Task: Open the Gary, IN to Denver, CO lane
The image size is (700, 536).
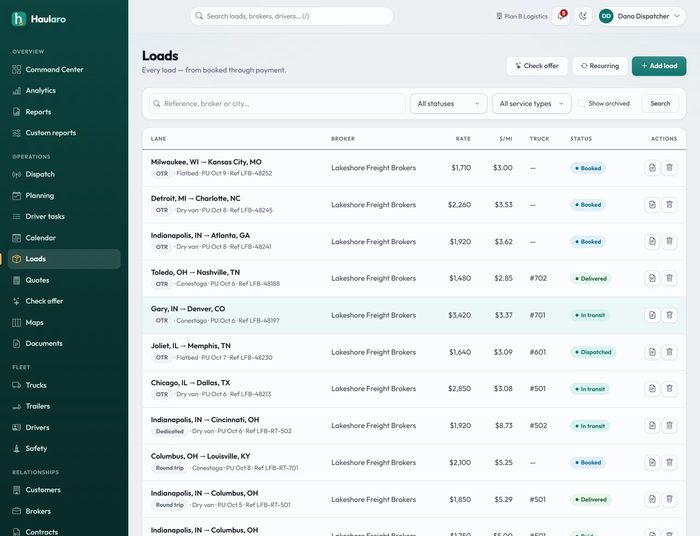Action: [188, 309]
